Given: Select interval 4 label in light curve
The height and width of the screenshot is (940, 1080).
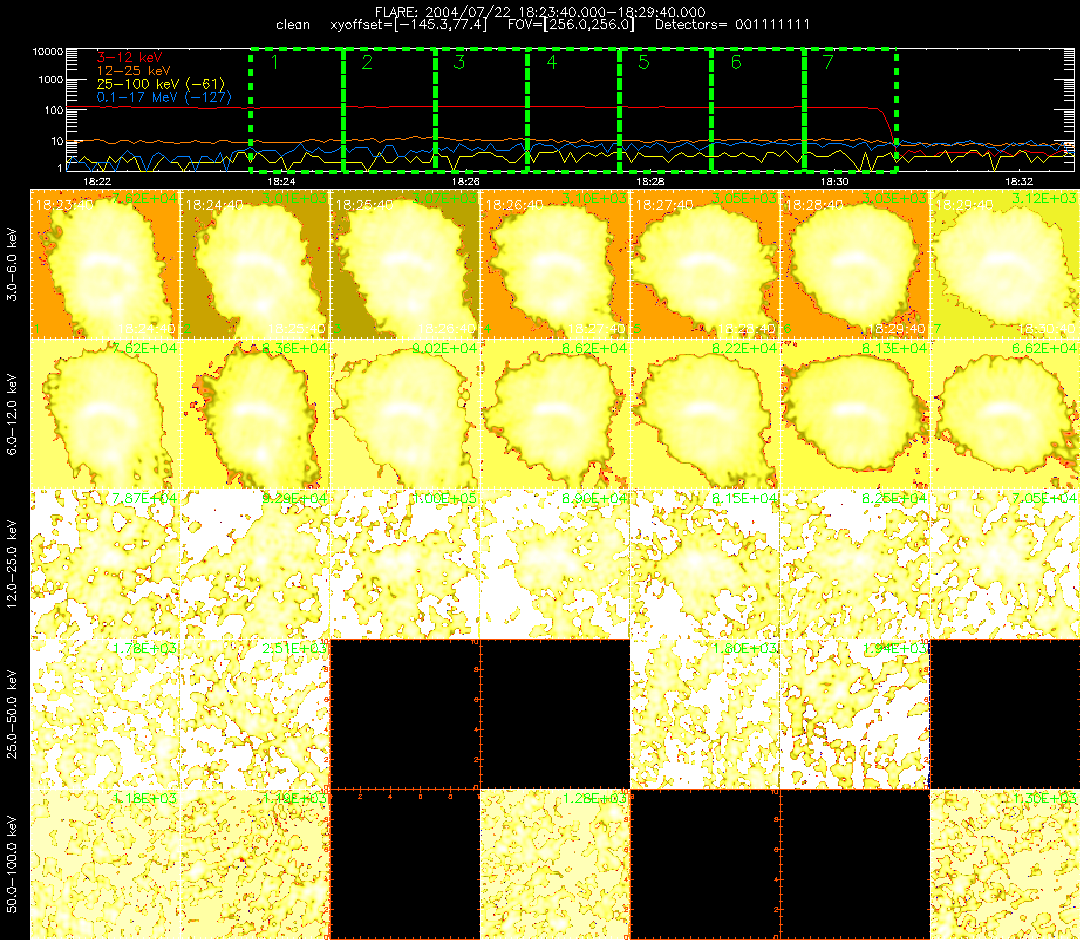Looking at the screenshot, I should (x=552, y=63).
